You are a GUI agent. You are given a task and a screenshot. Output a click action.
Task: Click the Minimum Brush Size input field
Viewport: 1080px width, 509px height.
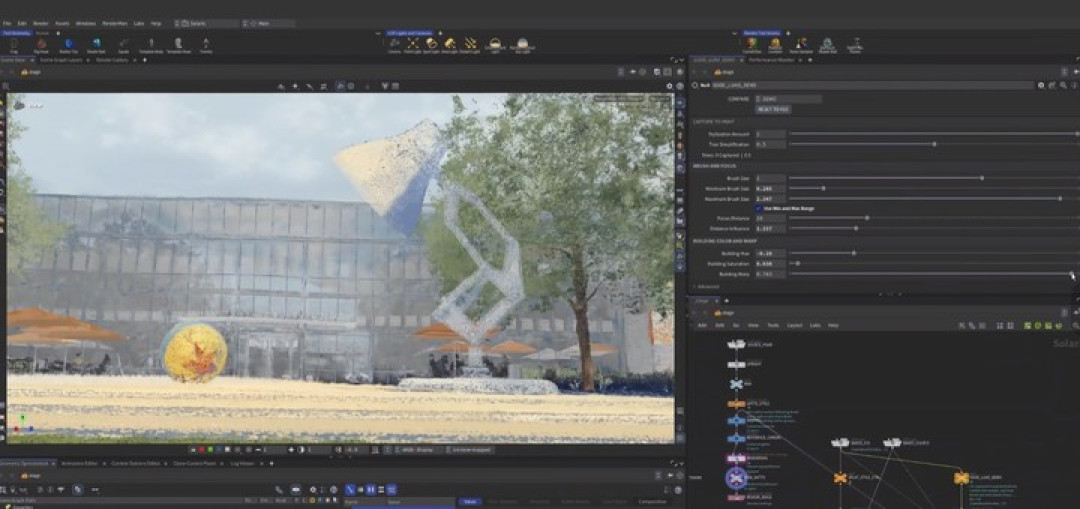(x=770, y=188)
